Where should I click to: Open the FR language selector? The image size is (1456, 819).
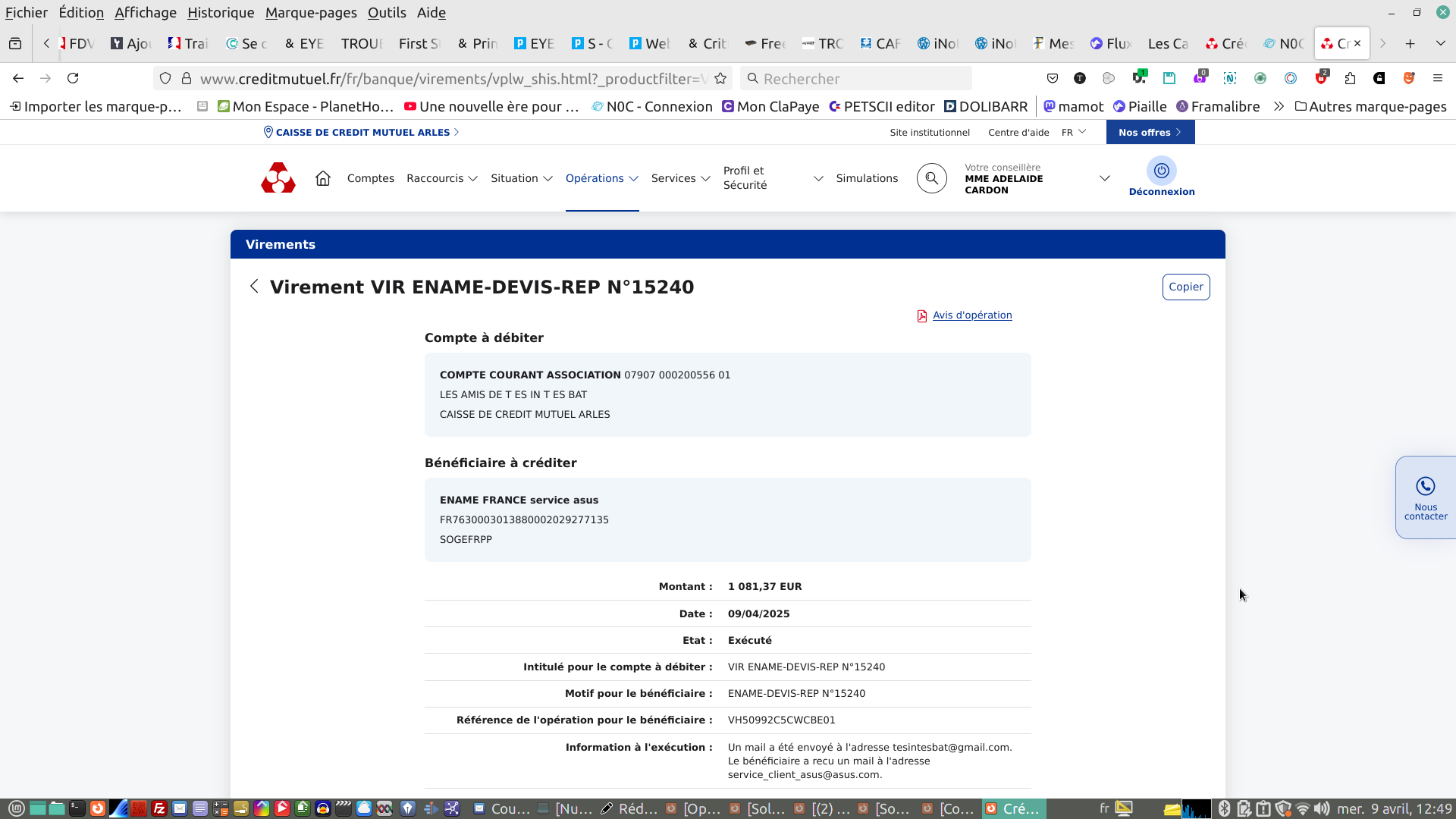click(x=1073, y=133)
